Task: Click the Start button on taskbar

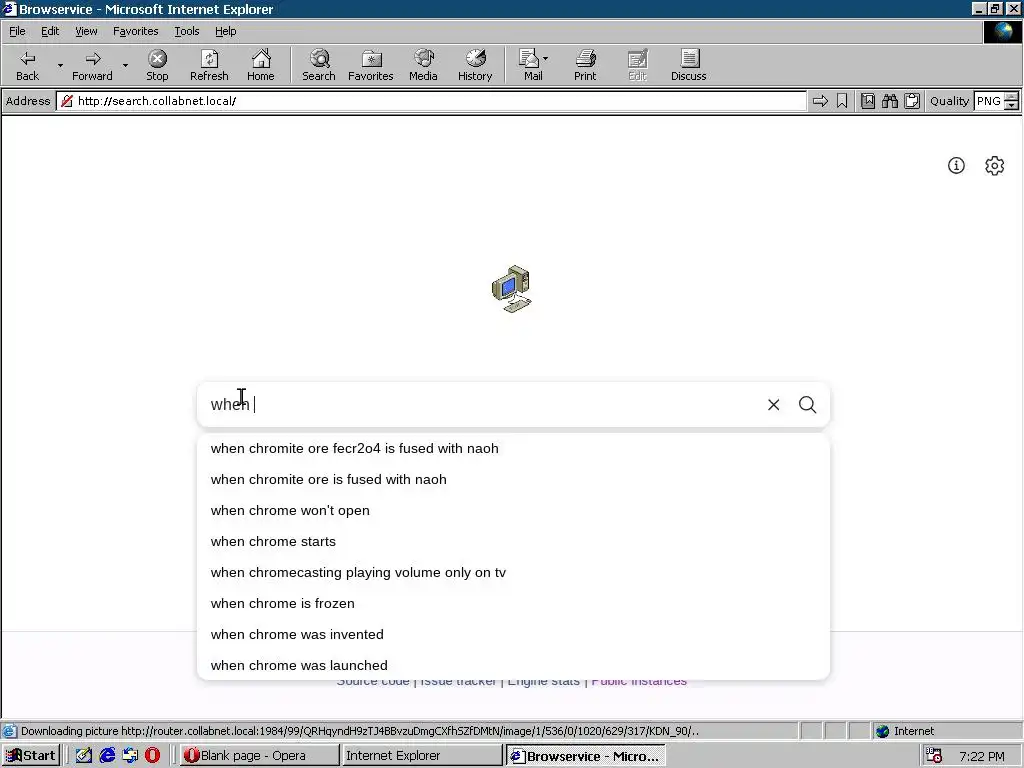Action: 31,756
